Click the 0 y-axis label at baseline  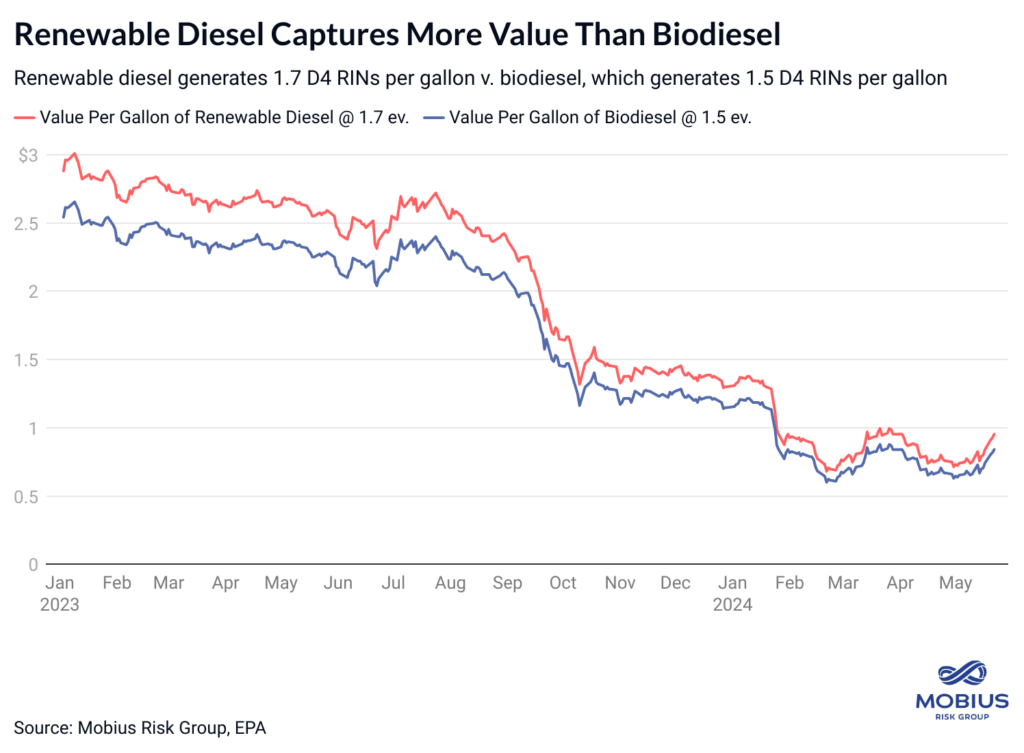coord(34,564)
